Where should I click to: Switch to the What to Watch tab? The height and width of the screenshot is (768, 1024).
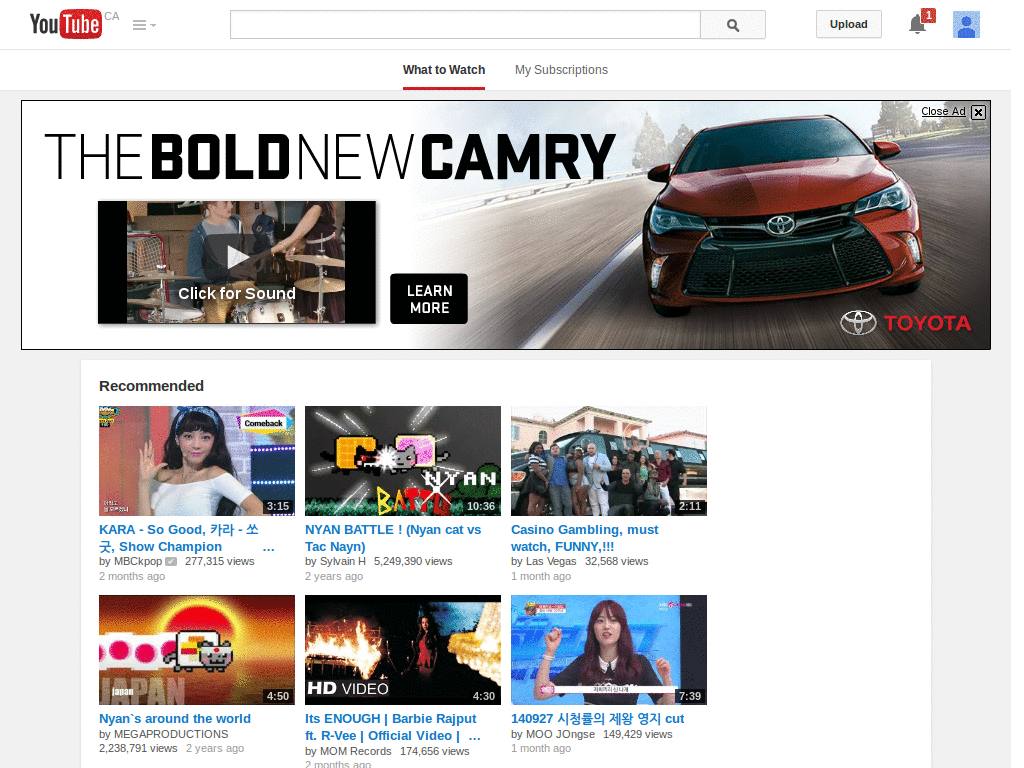[x=444, y=70]
